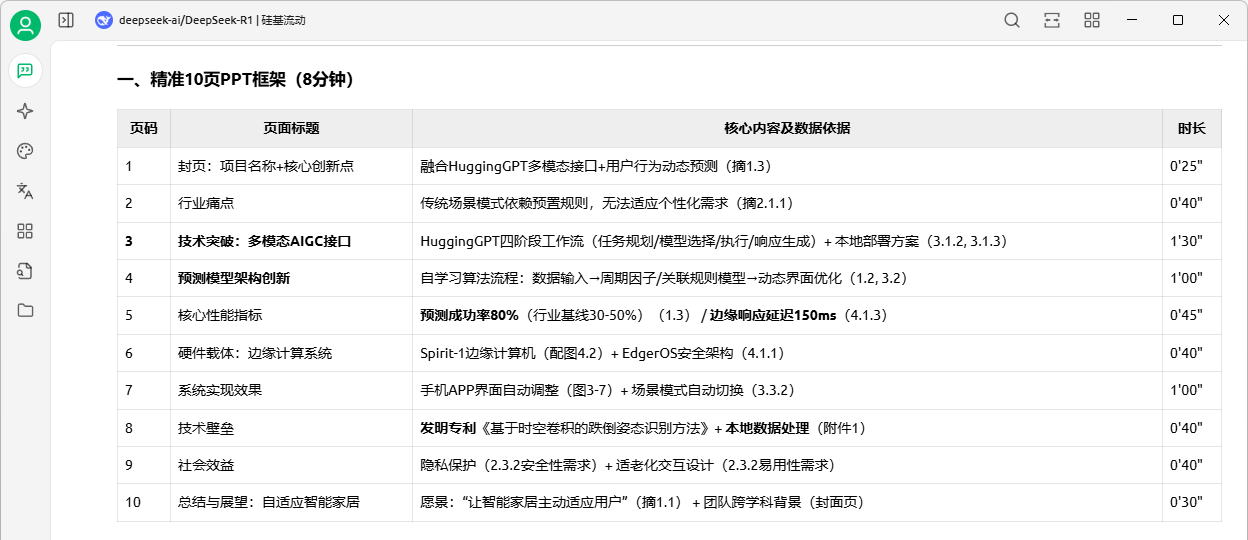
Task: Click text 传统场景模式依赖预置规则
Action: pos(505,203)
